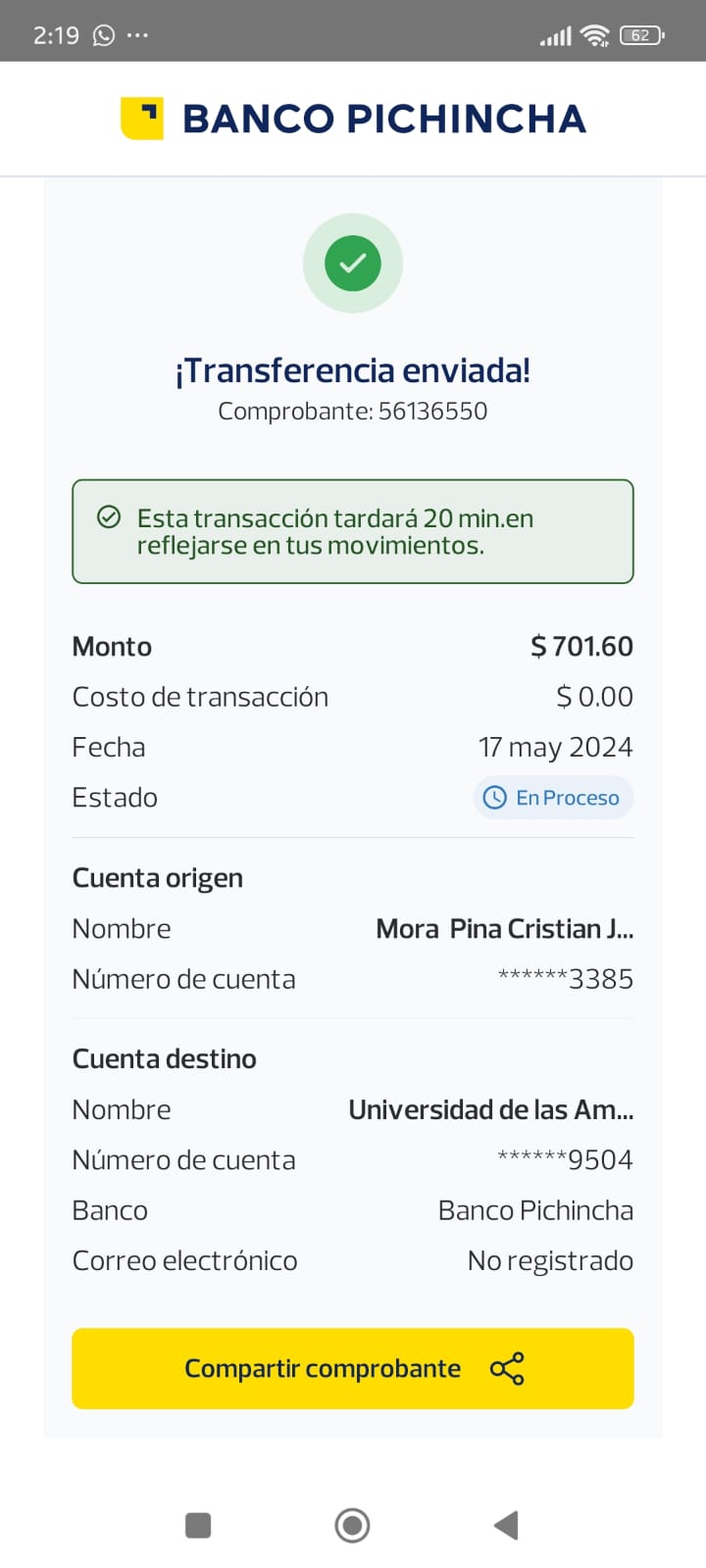Tap the Monto amount $701.60
Viewport: 706px width, 1568px height.
[x=581, y=646]
